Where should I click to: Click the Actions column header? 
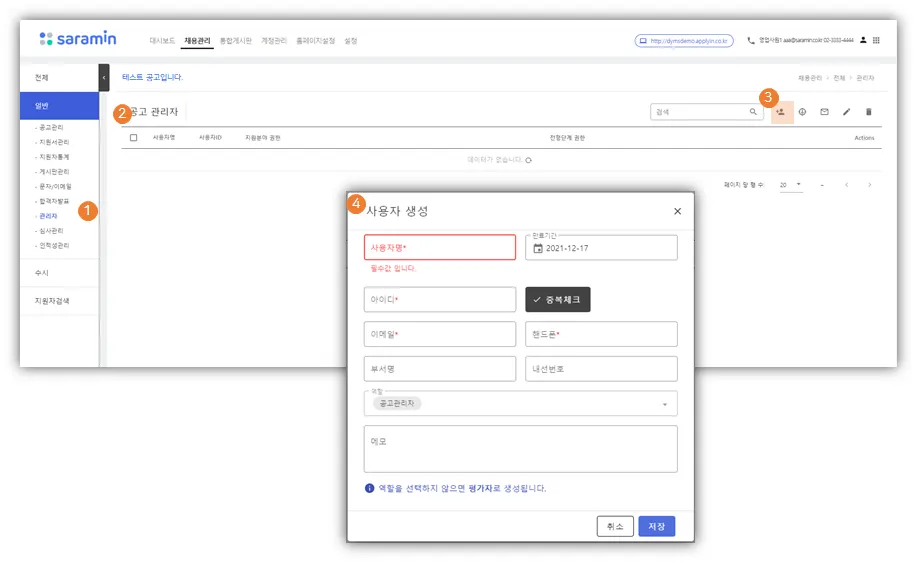pyautogui.click(x=864, y=138)
